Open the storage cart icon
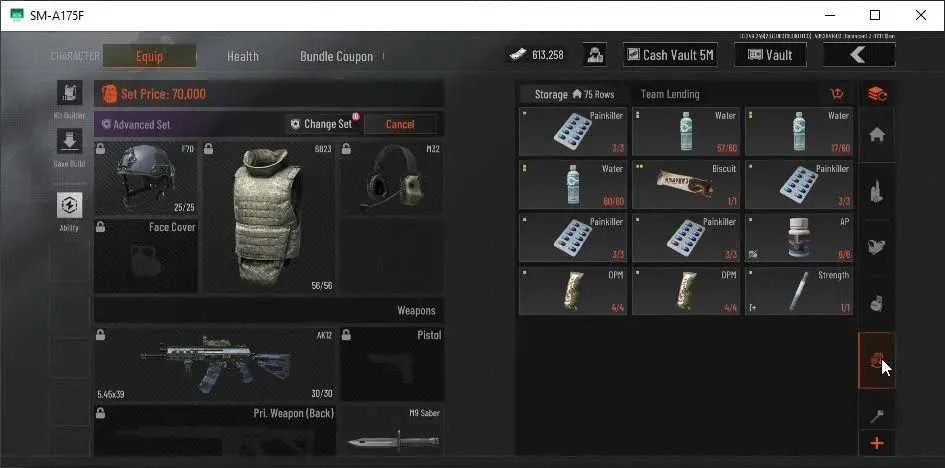945x468 pixels. pyautogui.click(x=837, y=94)
